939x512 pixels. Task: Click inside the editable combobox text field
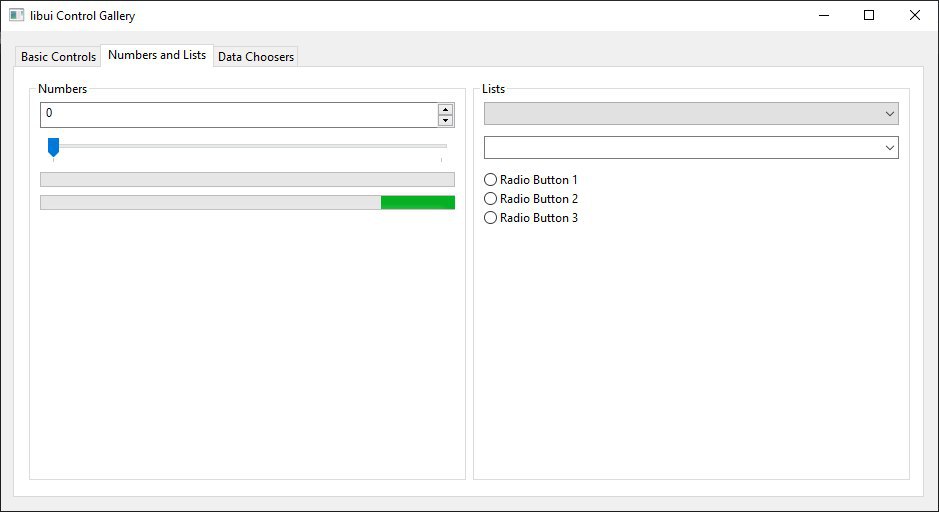[x=683, y=148]
